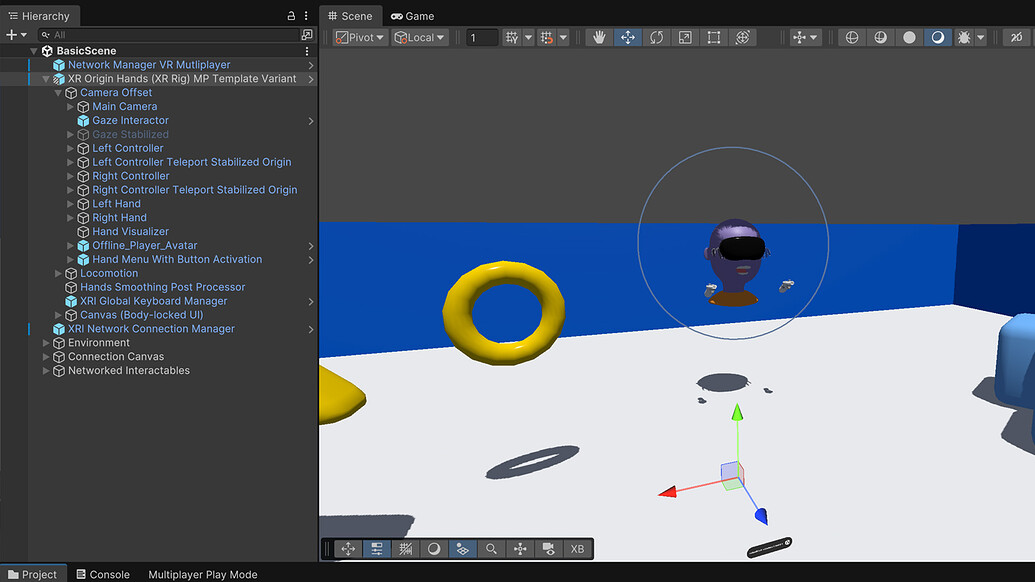The width and height of the screenshot is (1035, 582).
Task: Switch to the Game view tab
Action: 411,15
